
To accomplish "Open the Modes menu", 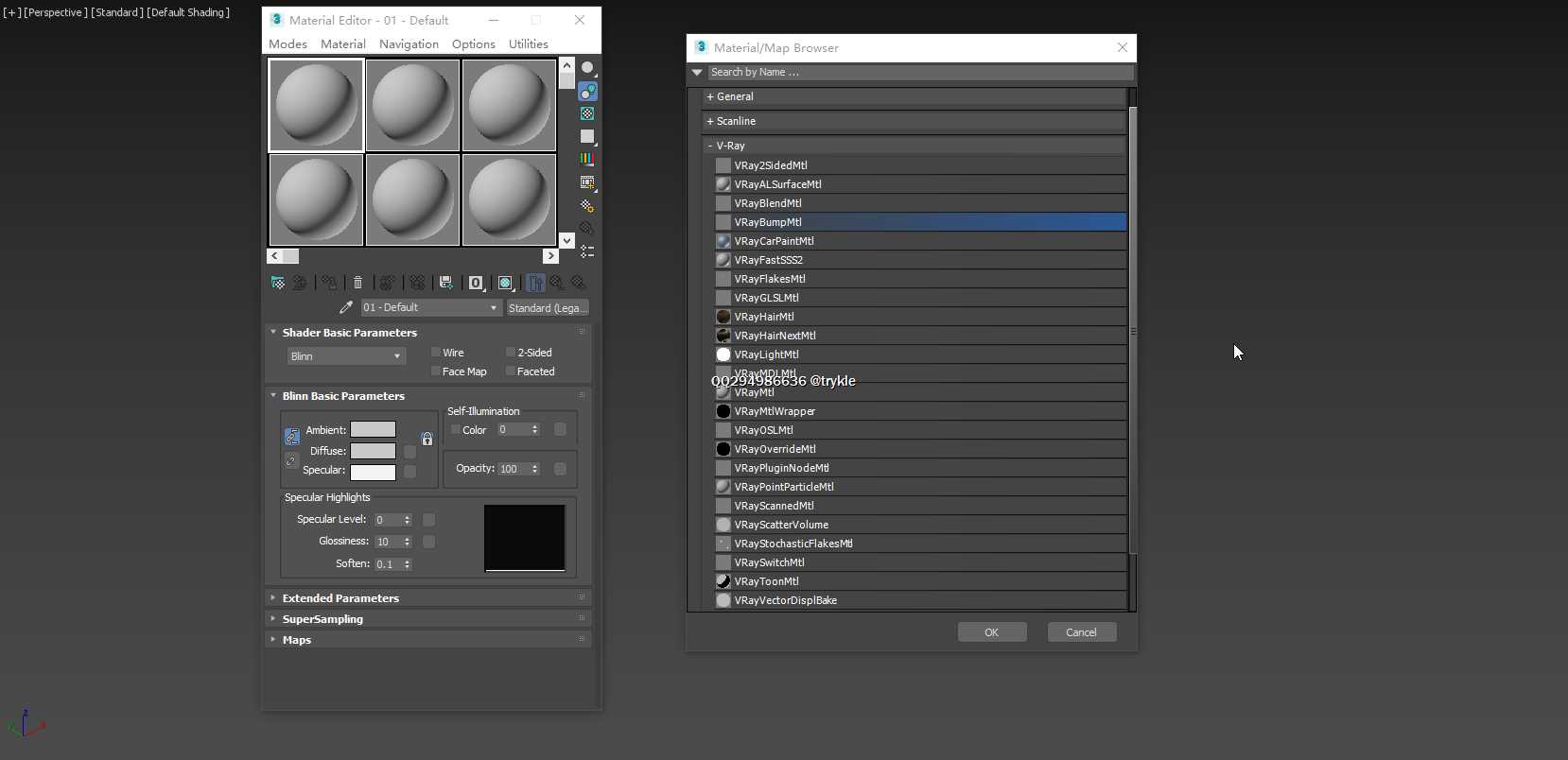I will click(x=287, y=44).
